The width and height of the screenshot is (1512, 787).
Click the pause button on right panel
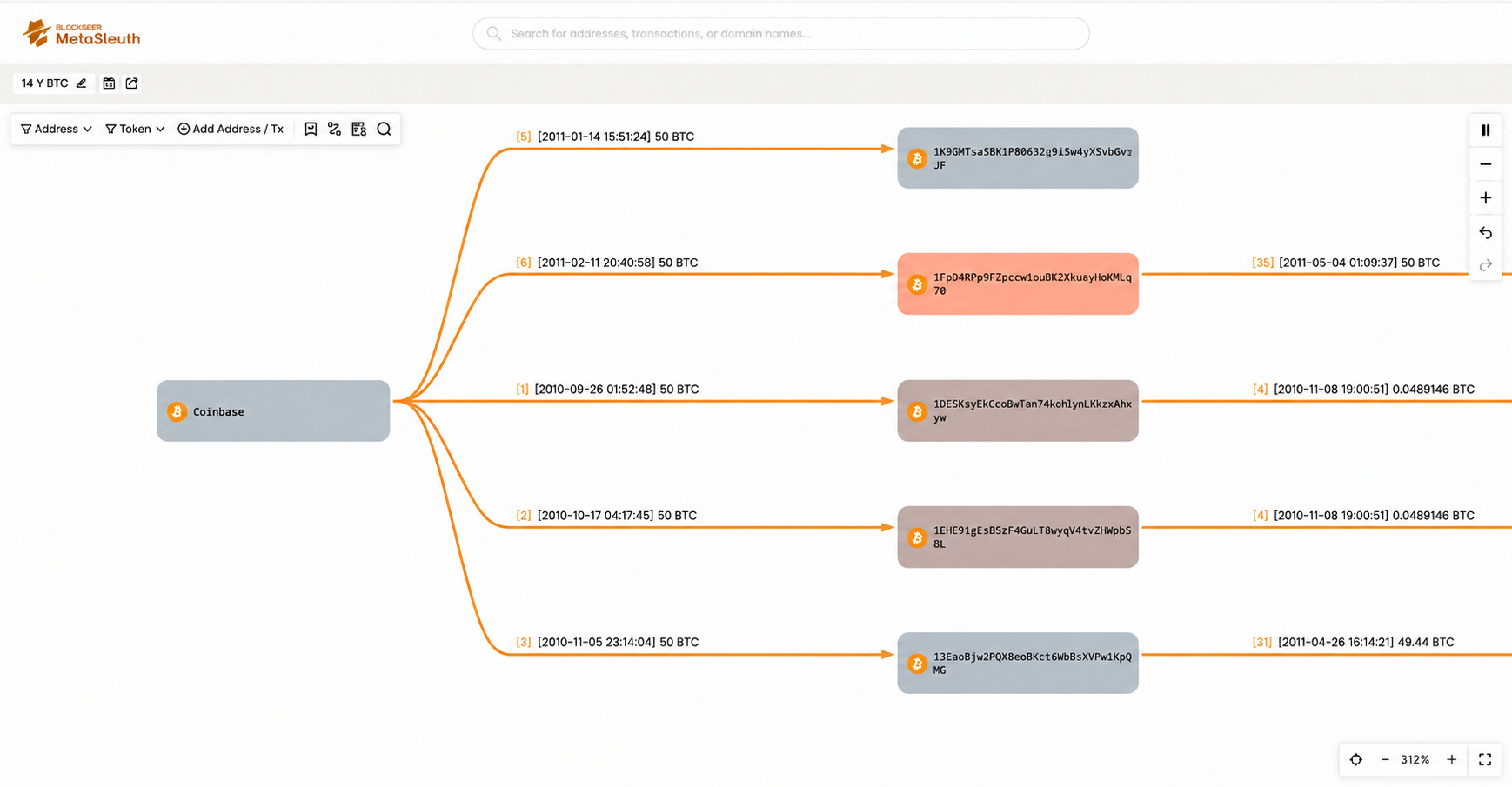1485,130
